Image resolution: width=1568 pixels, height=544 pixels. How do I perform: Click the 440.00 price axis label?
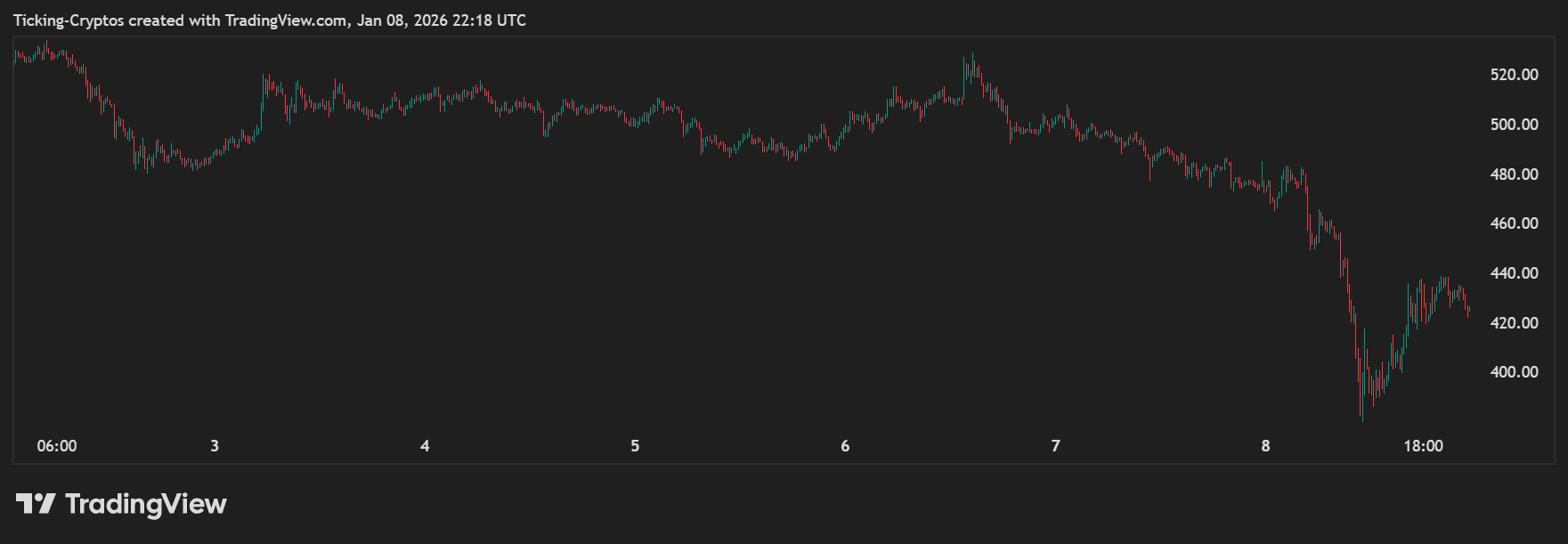tap(1514, 273)
